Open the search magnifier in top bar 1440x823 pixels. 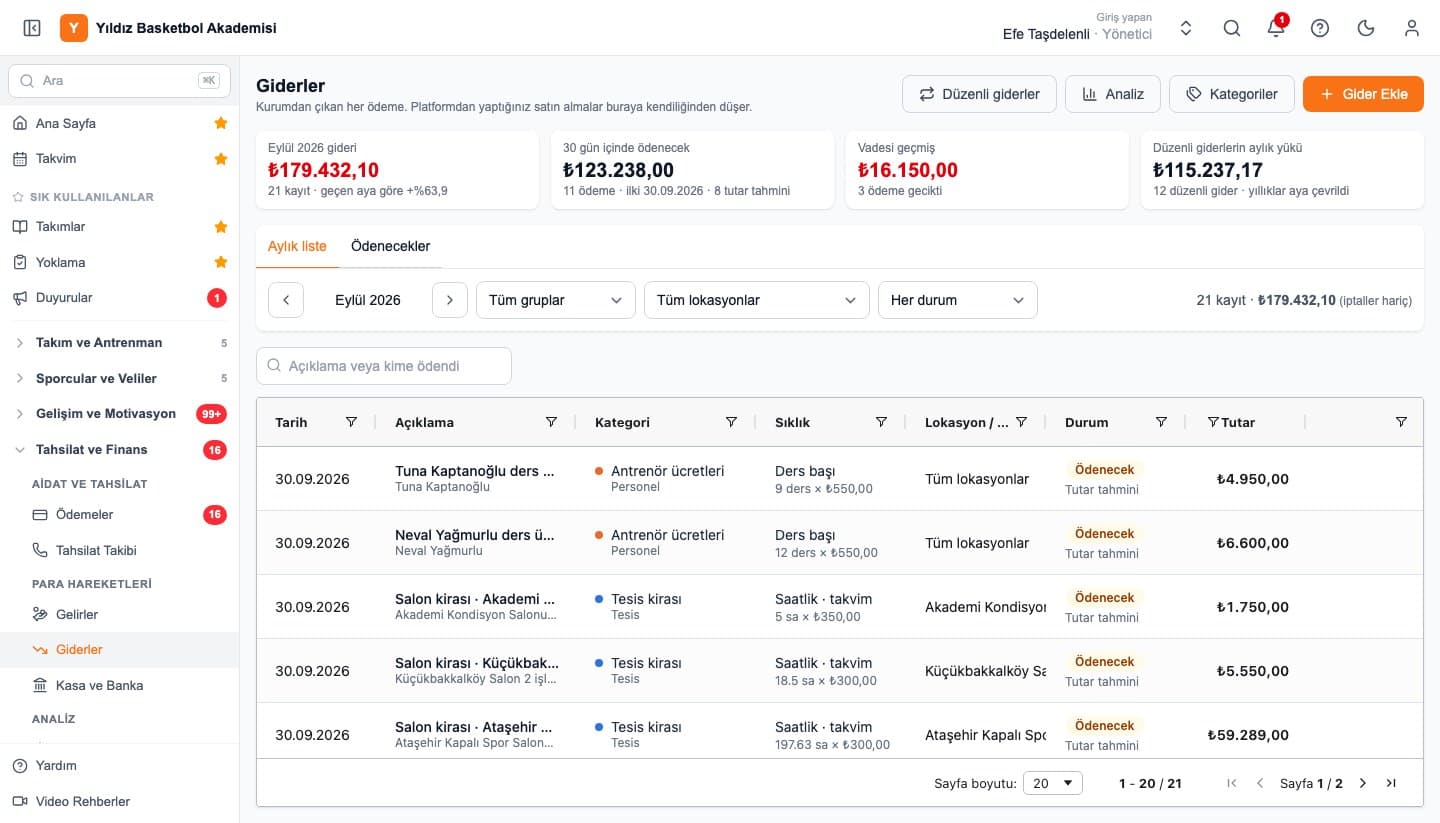click(1232, 28)
